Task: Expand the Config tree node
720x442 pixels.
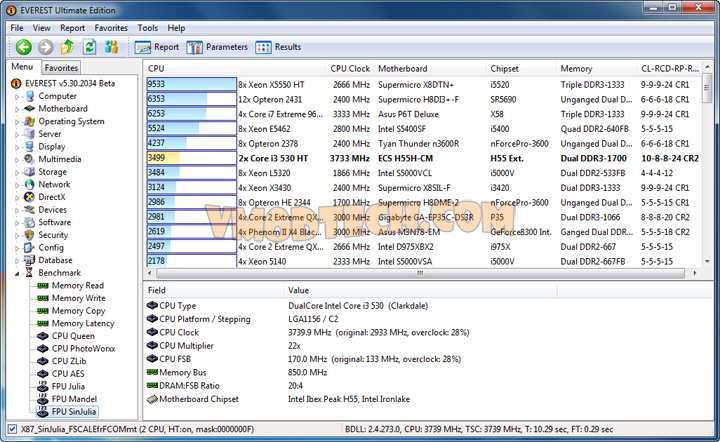Action: point(17,248)
